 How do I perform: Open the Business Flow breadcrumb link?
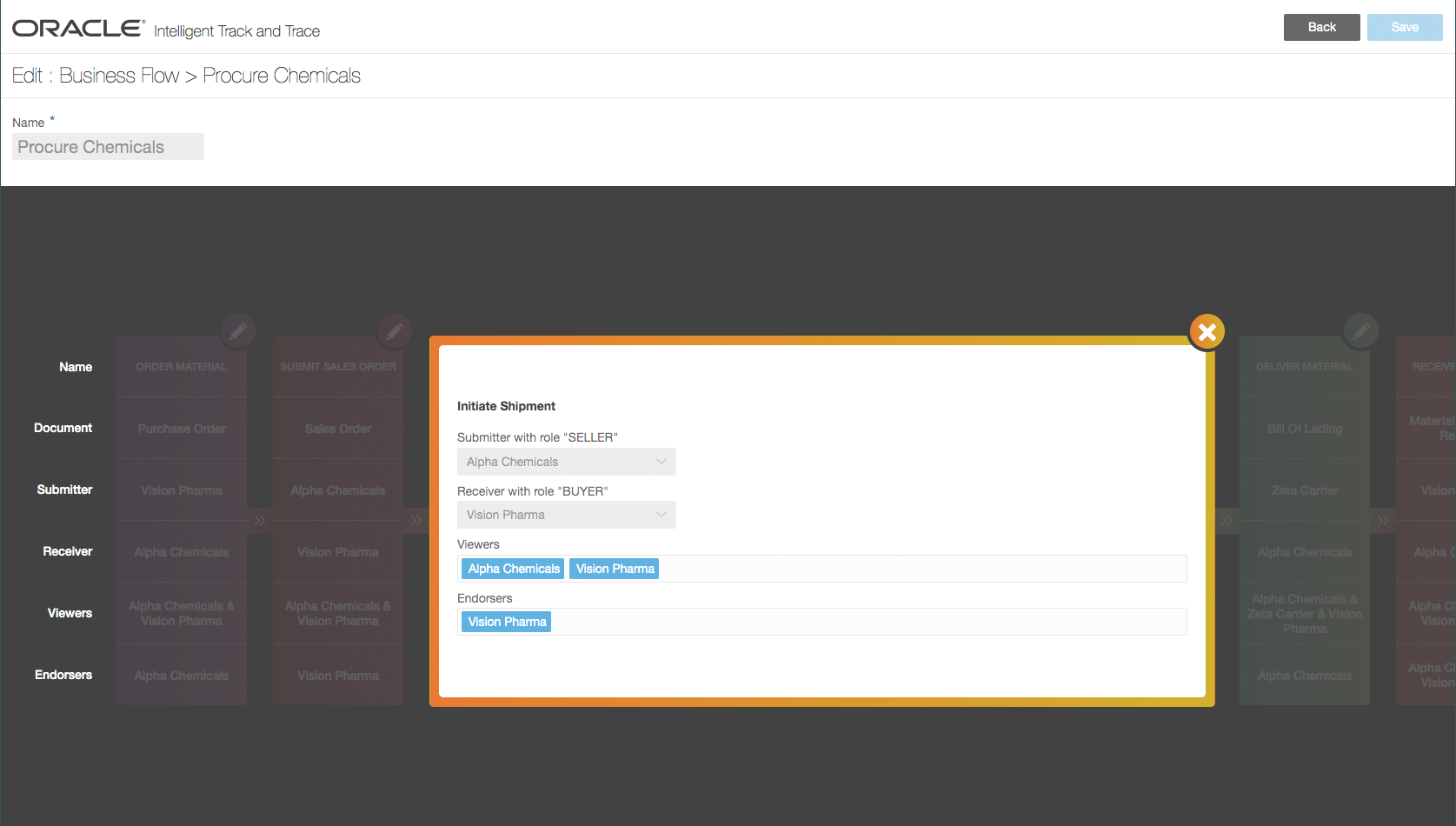click(119, 76)
